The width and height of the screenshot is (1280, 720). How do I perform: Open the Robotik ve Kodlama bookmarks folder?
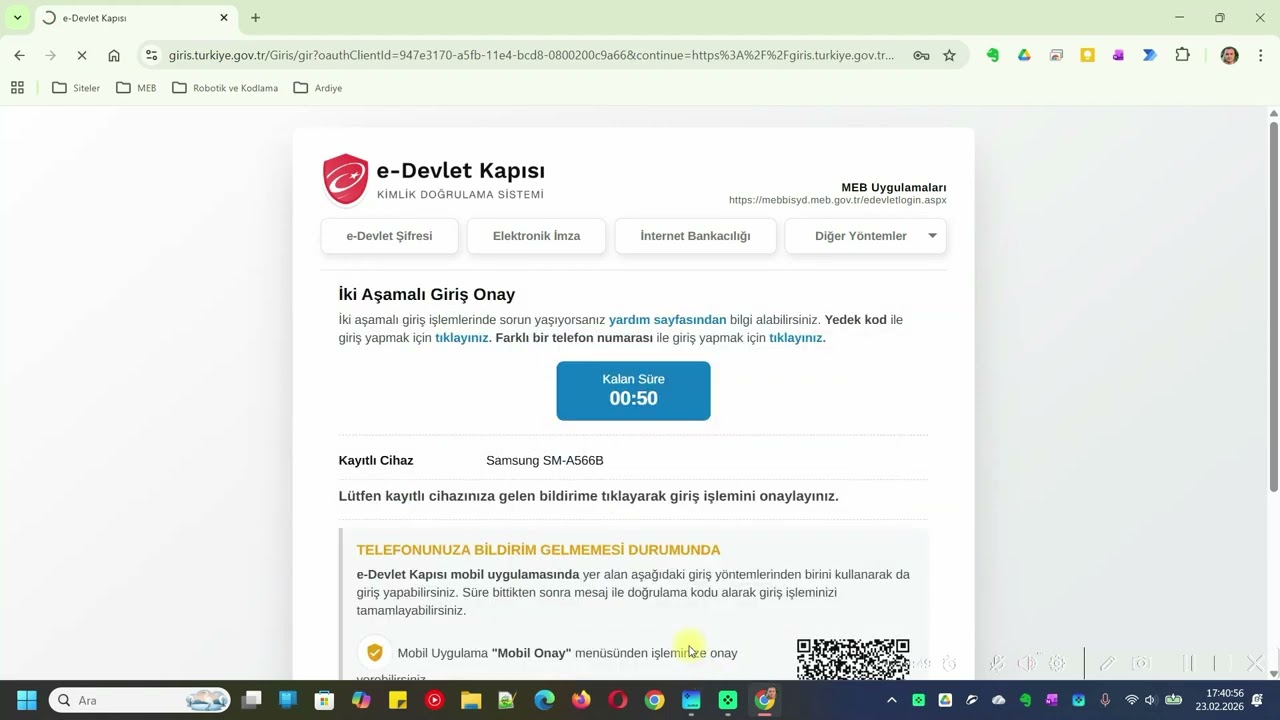pyautogui.click(x=225, y=88)
